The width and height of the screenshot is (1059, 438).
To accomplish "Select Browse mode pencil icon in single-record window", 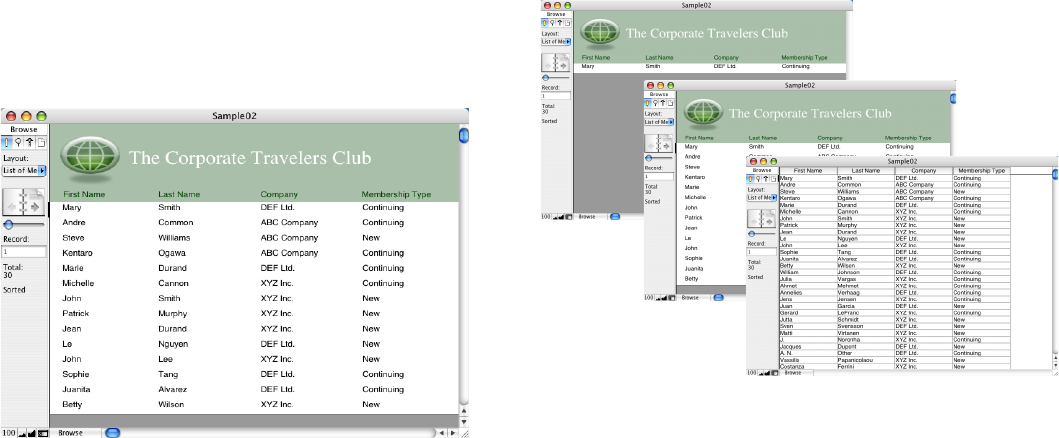I will point(545,23).
